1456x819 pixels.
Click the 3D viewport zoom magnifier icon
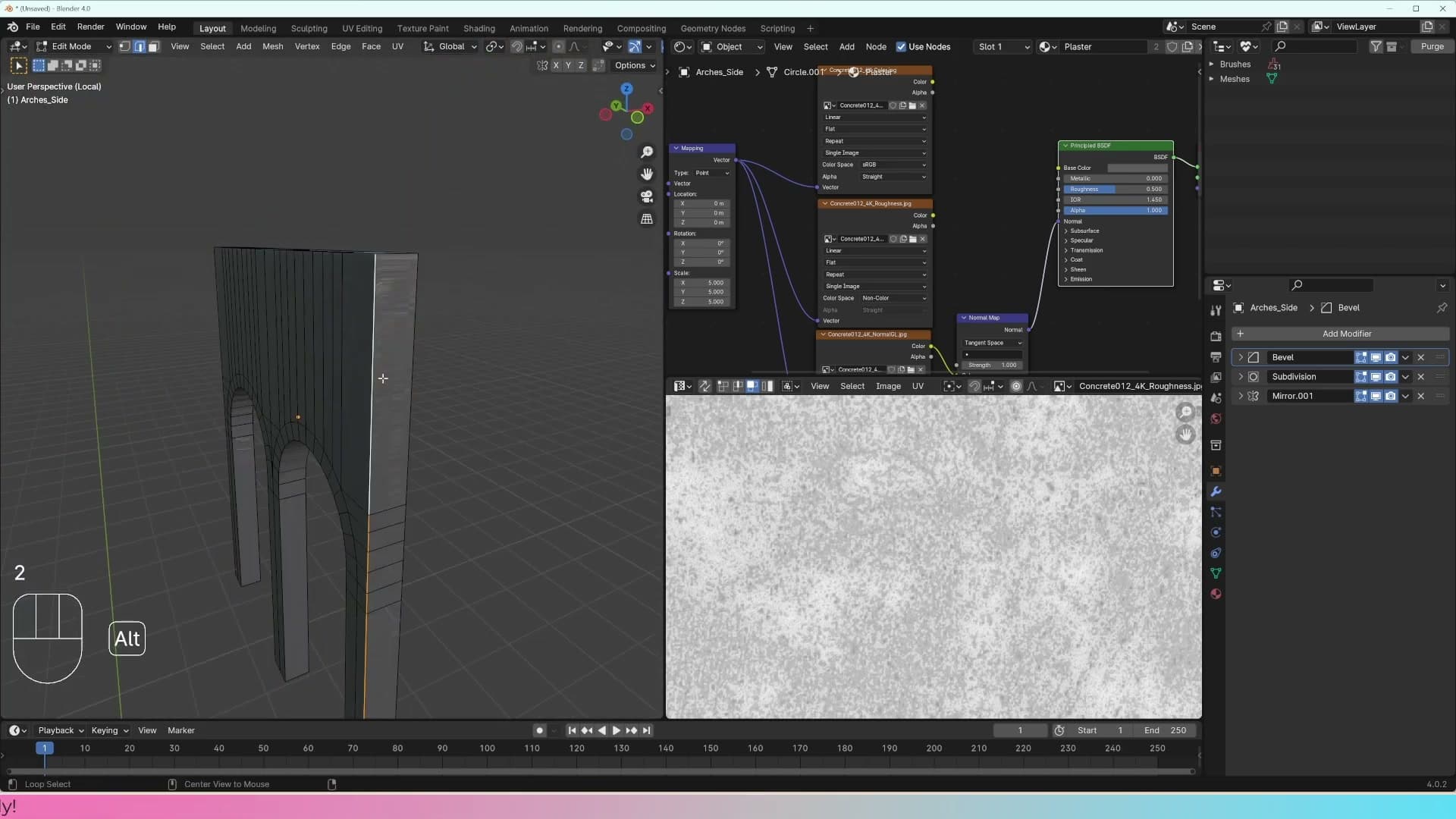click(x=647, y=152)
